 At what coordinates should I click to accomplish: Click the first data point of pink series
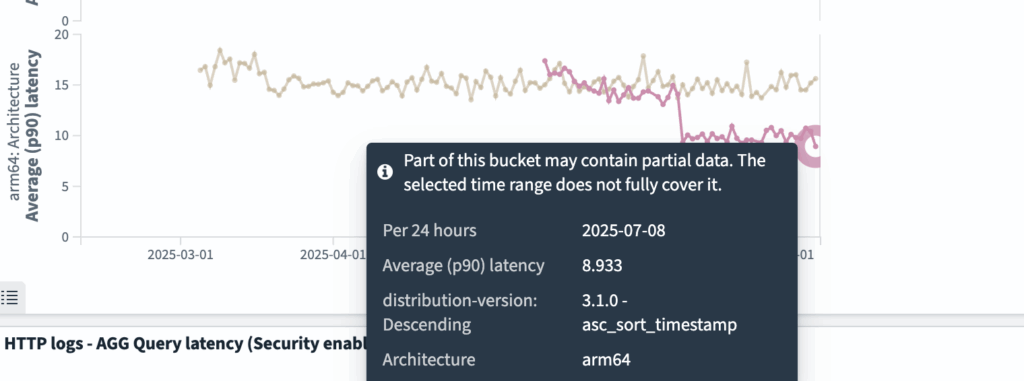point(545,61)
